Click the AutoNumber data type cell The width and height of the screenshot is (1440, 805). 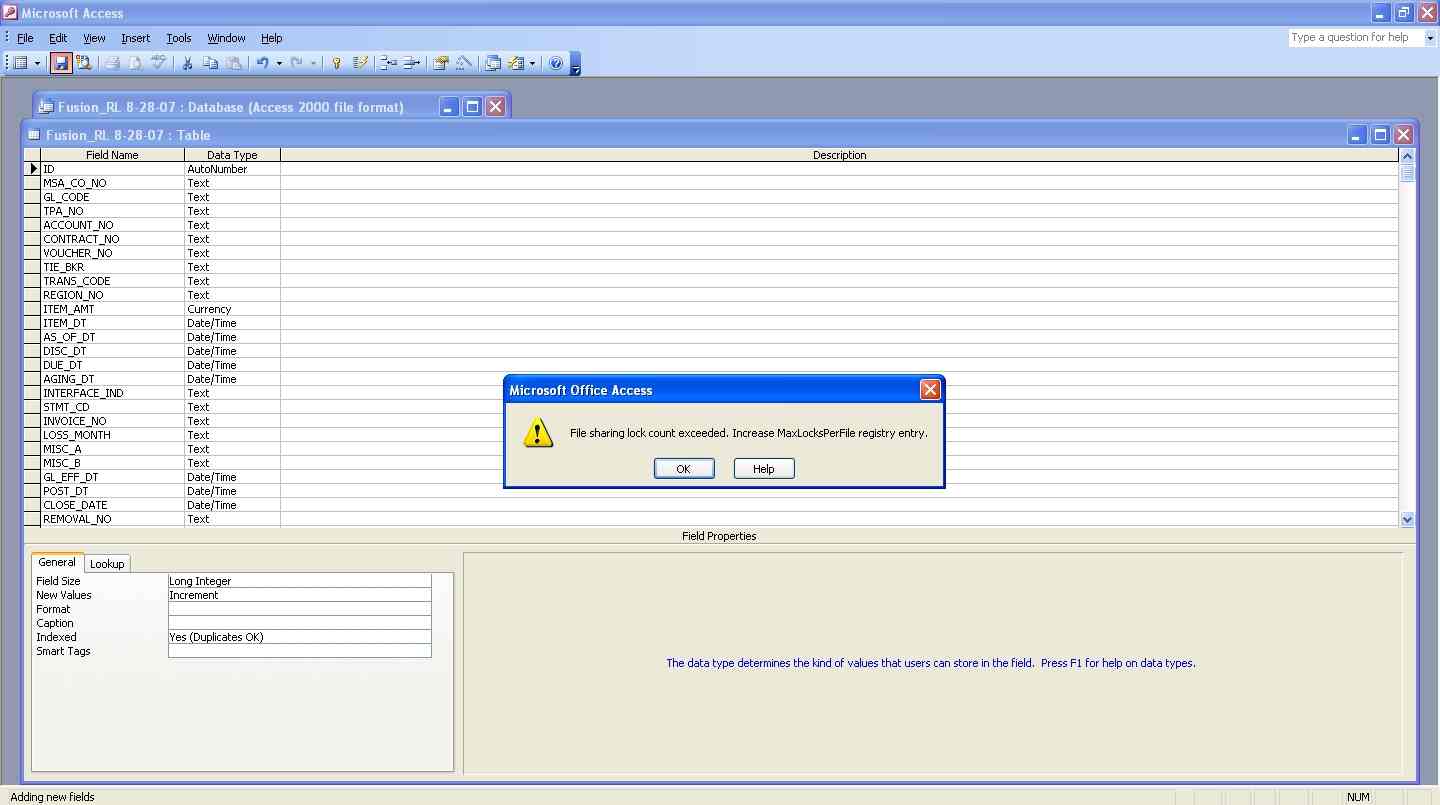tap(232, 169)
